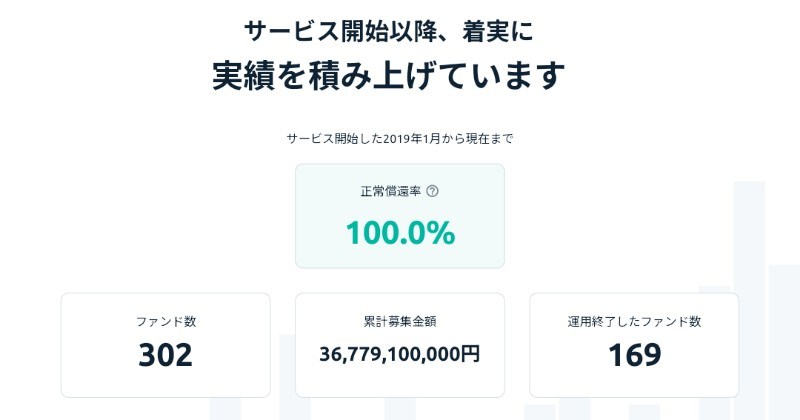800x420 pixels.
Task: Click the heading 実績を積み上げています
Action: click(389, 76)
